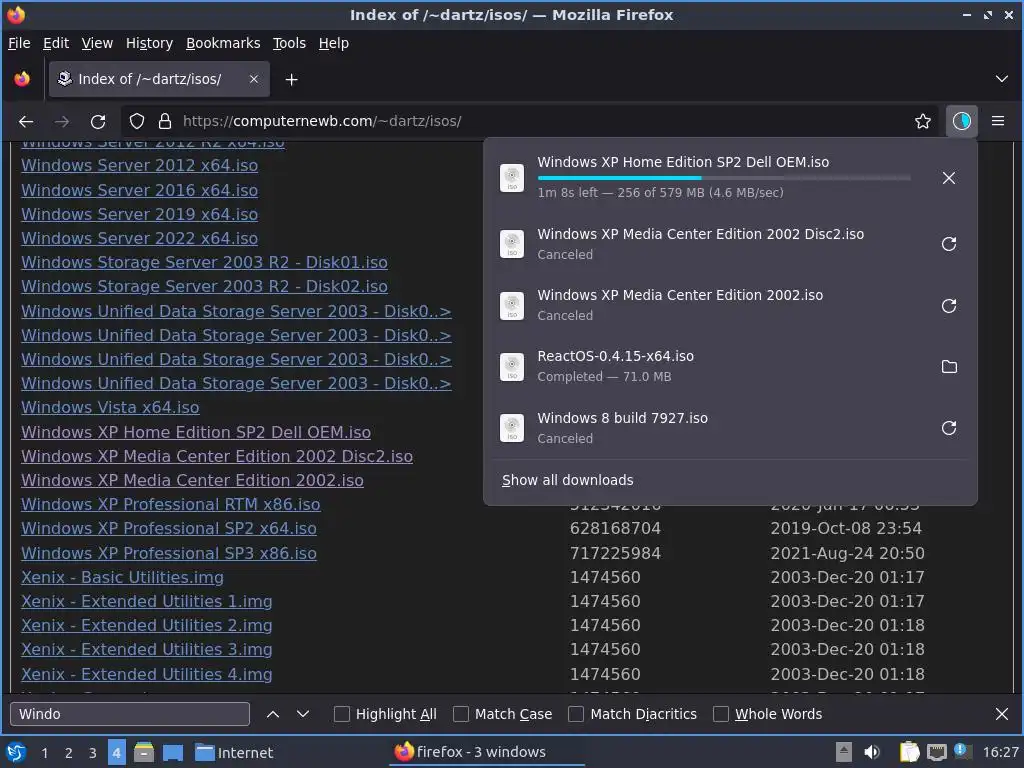The width and height of the screenshot is (1024, 768).
Task: Open the Bookmarks menu
Action: click(x=223, y=43)
